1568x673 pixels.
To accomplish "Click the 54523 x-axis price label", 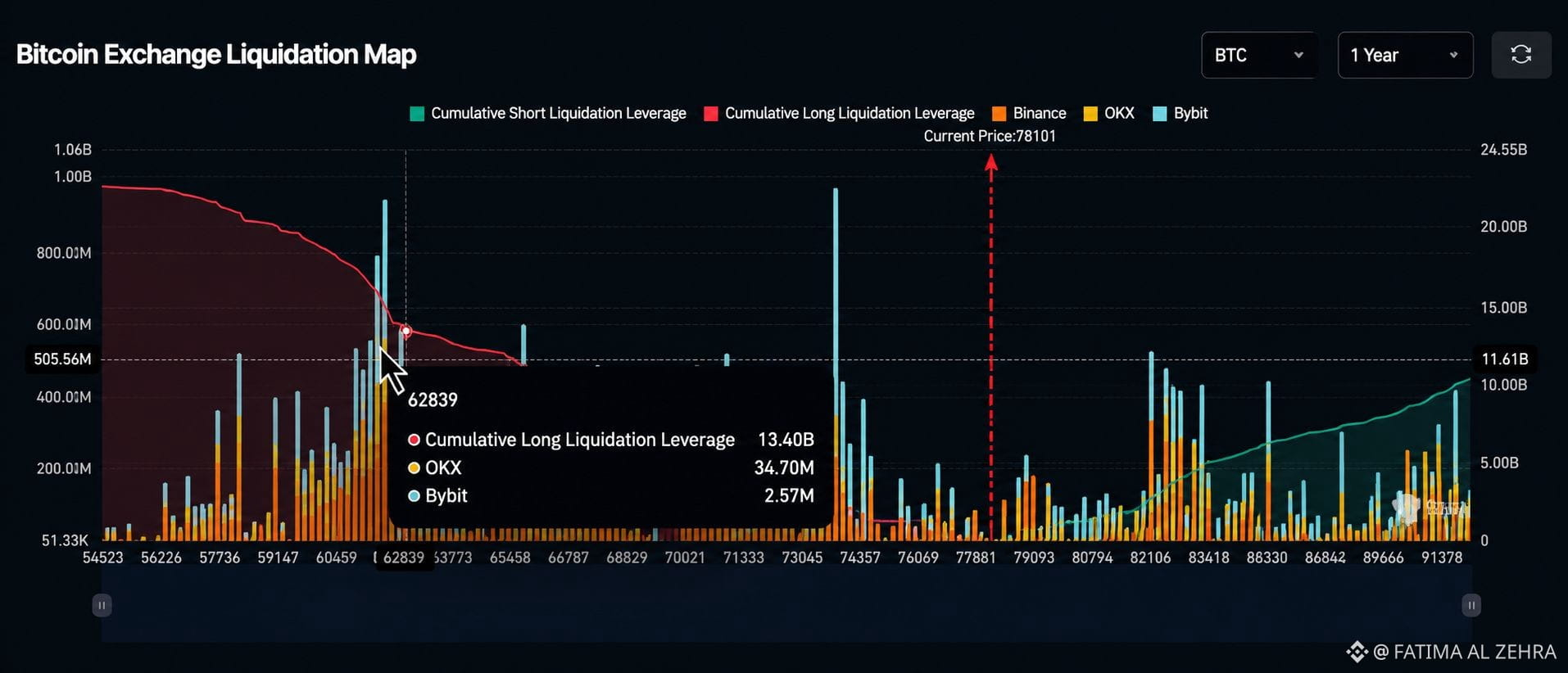I will pyautogui.click(x=103, y=558).
